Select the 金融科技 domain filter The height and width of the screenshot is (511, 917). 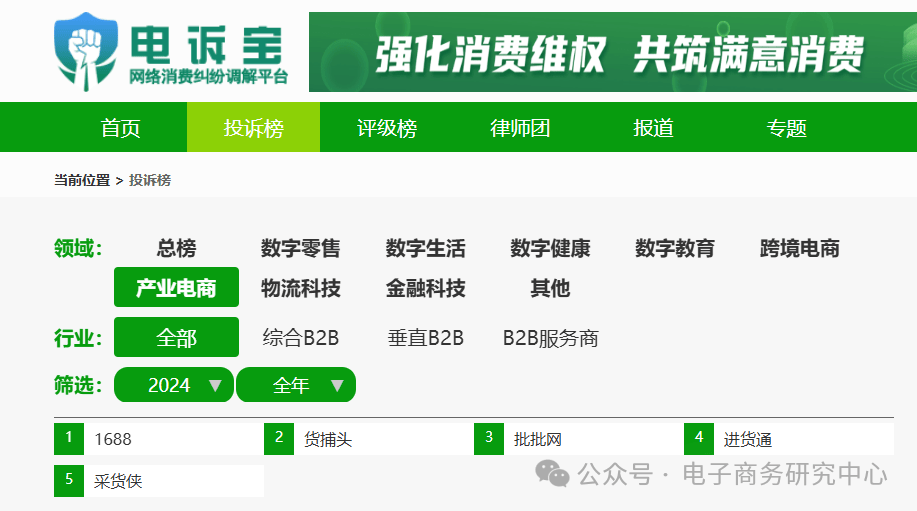tap(426, 288)
